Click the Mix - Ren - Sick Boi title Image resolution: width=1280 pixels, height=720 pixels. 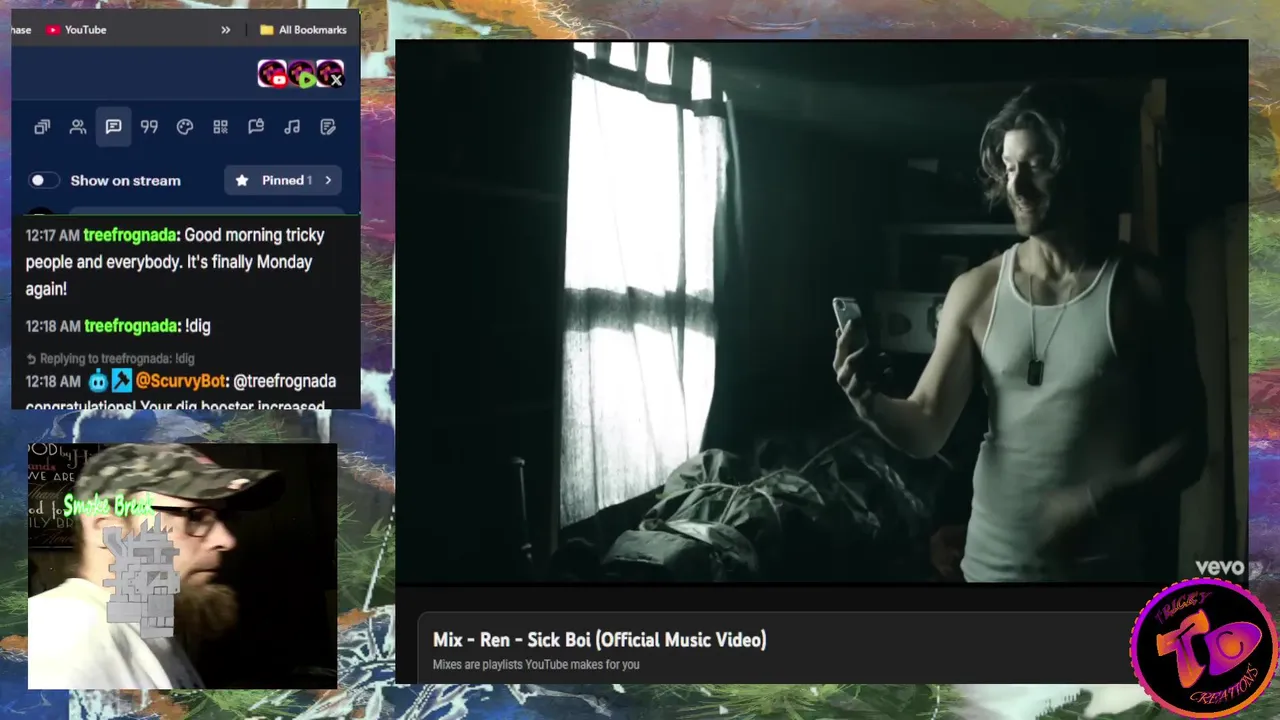pyautogui.click(x=599, y=640)
